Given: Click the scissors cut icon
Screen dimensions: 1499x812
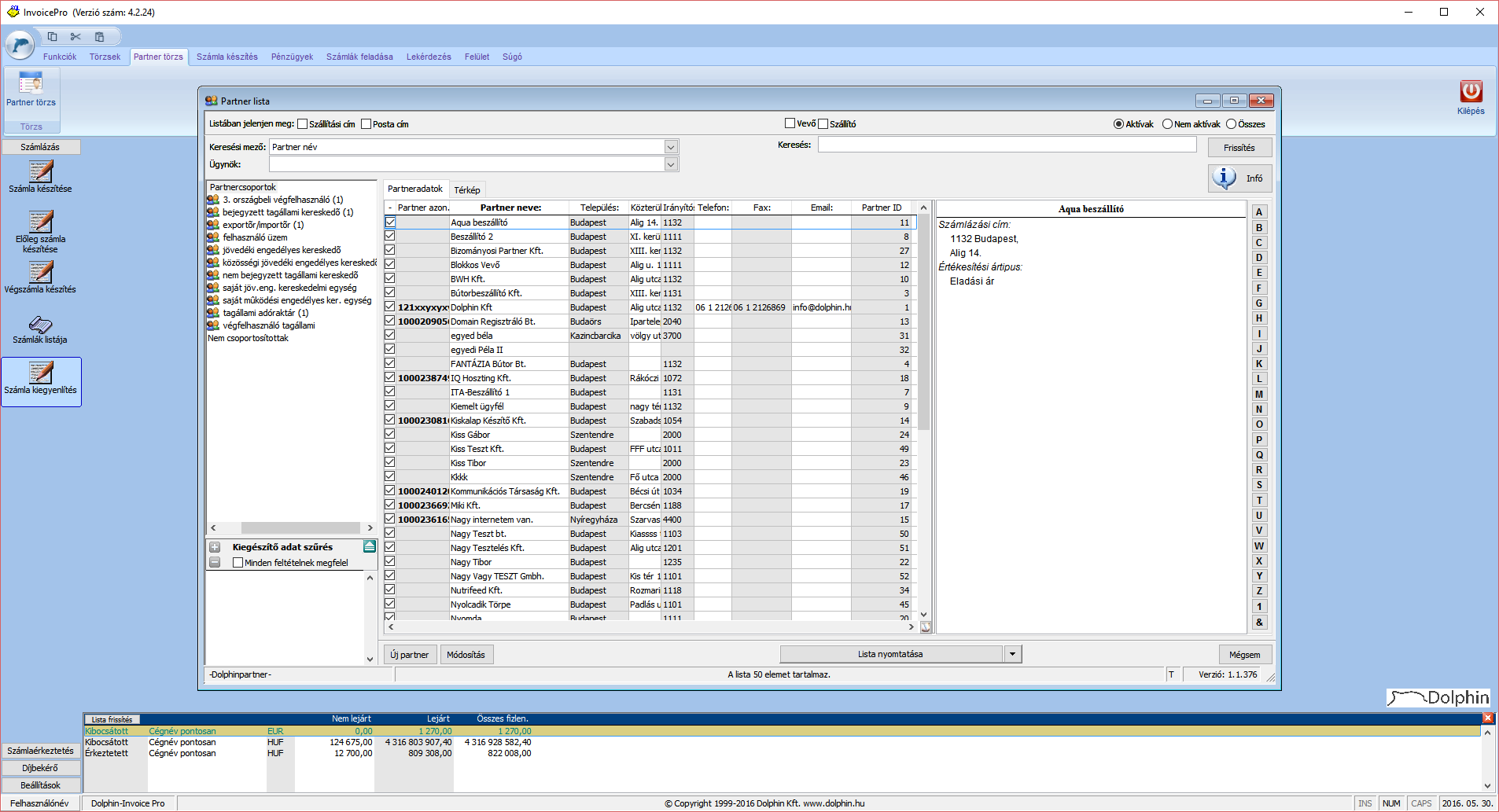Looking at the screenshot, I should point(76,36).
